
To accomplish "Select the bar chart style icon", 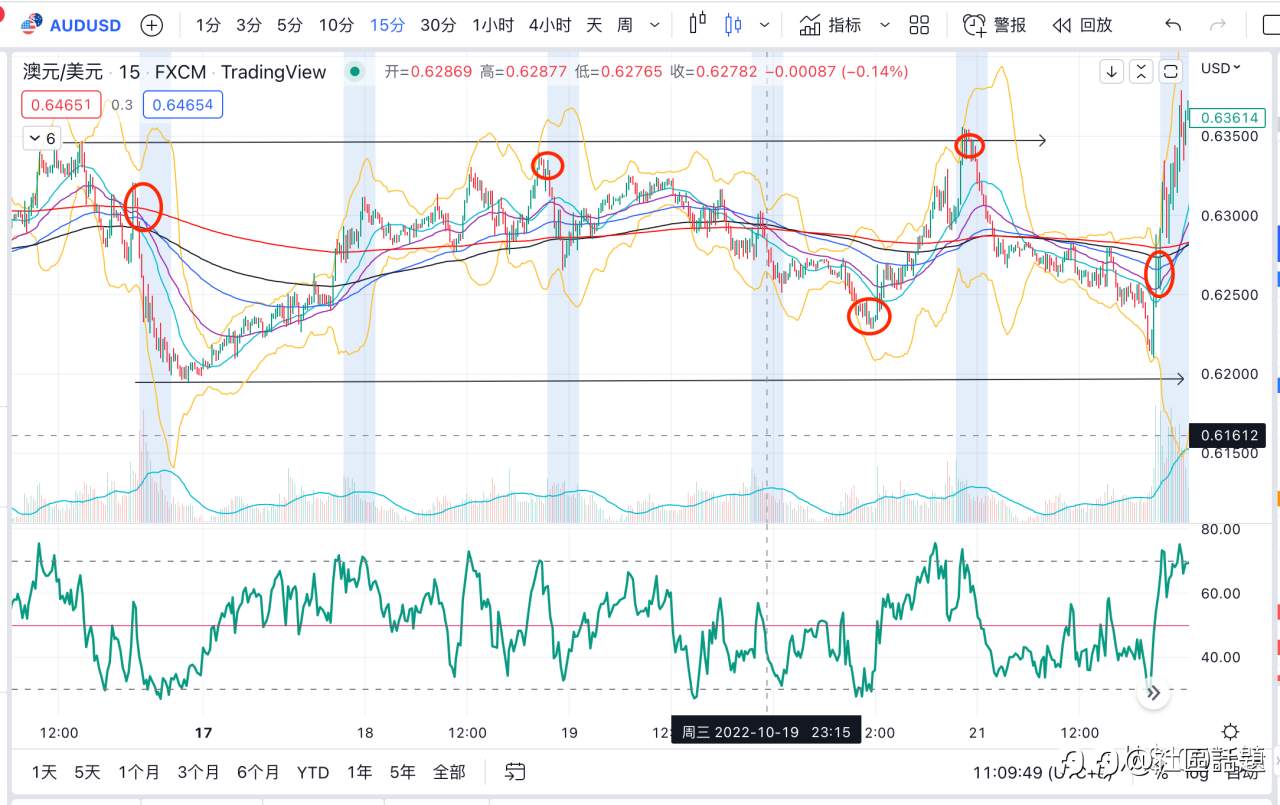I will (x=698, y=24).
